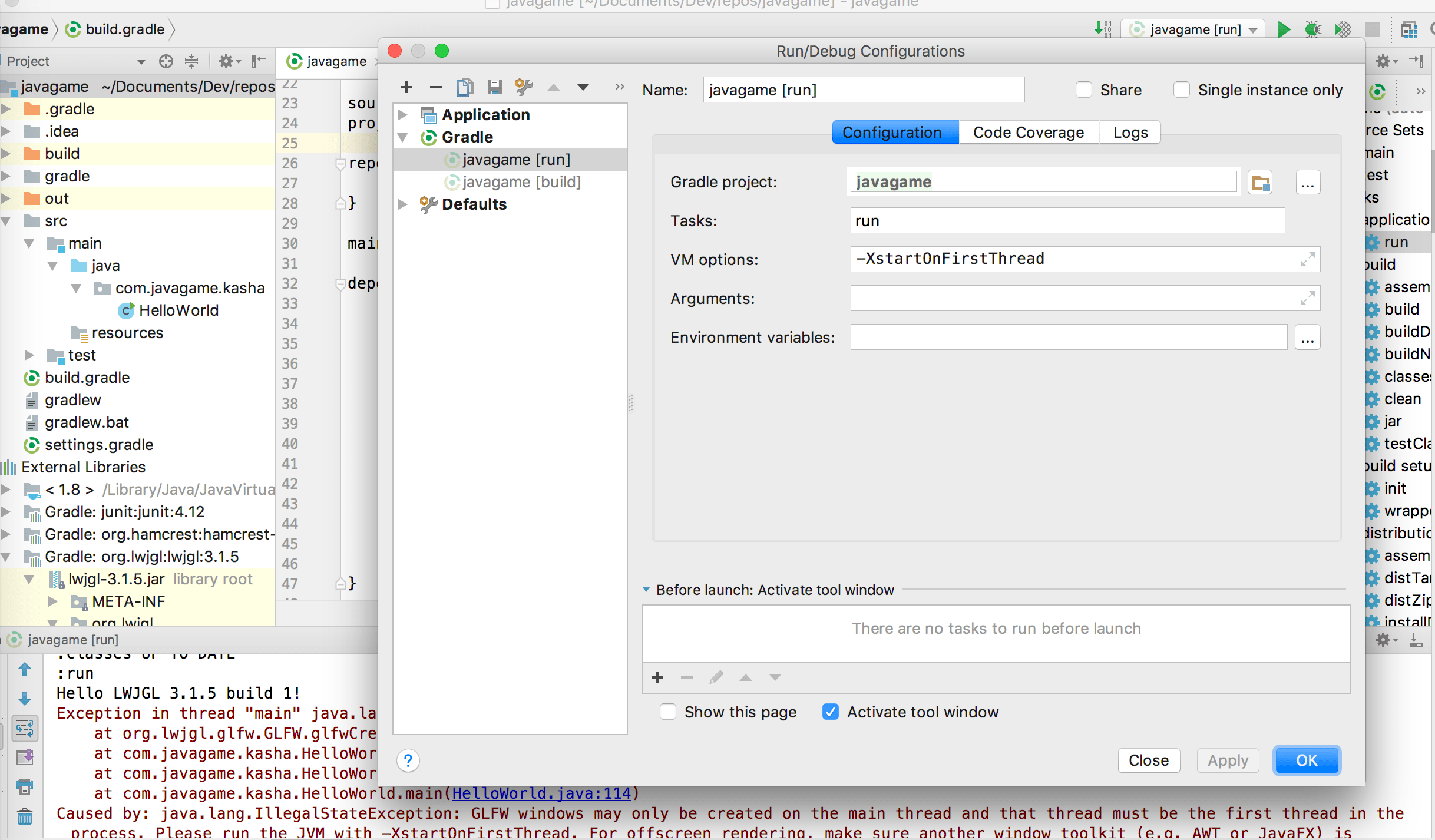
Task: Check Single instance only option
Action: (1182, 90)
